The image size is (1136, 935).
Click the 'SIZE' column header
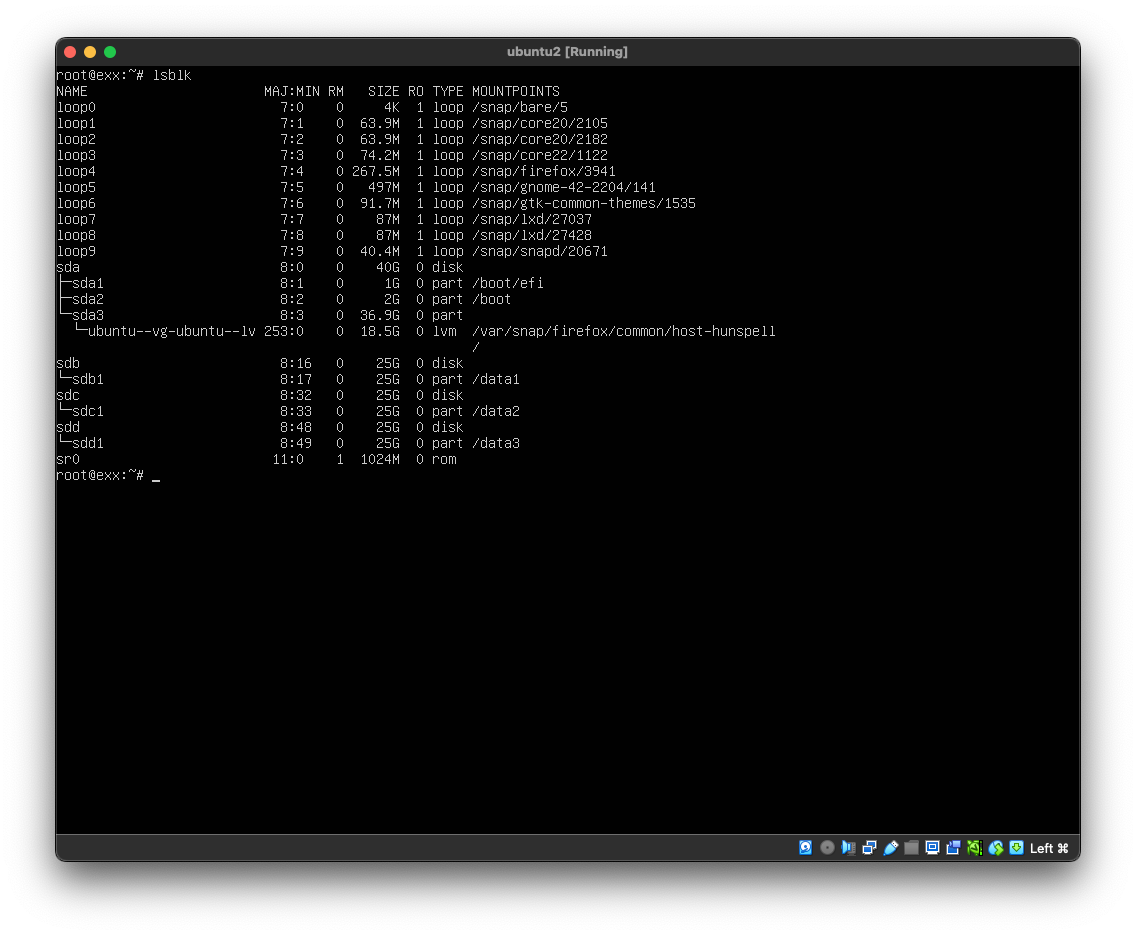[x=383, y=91]
